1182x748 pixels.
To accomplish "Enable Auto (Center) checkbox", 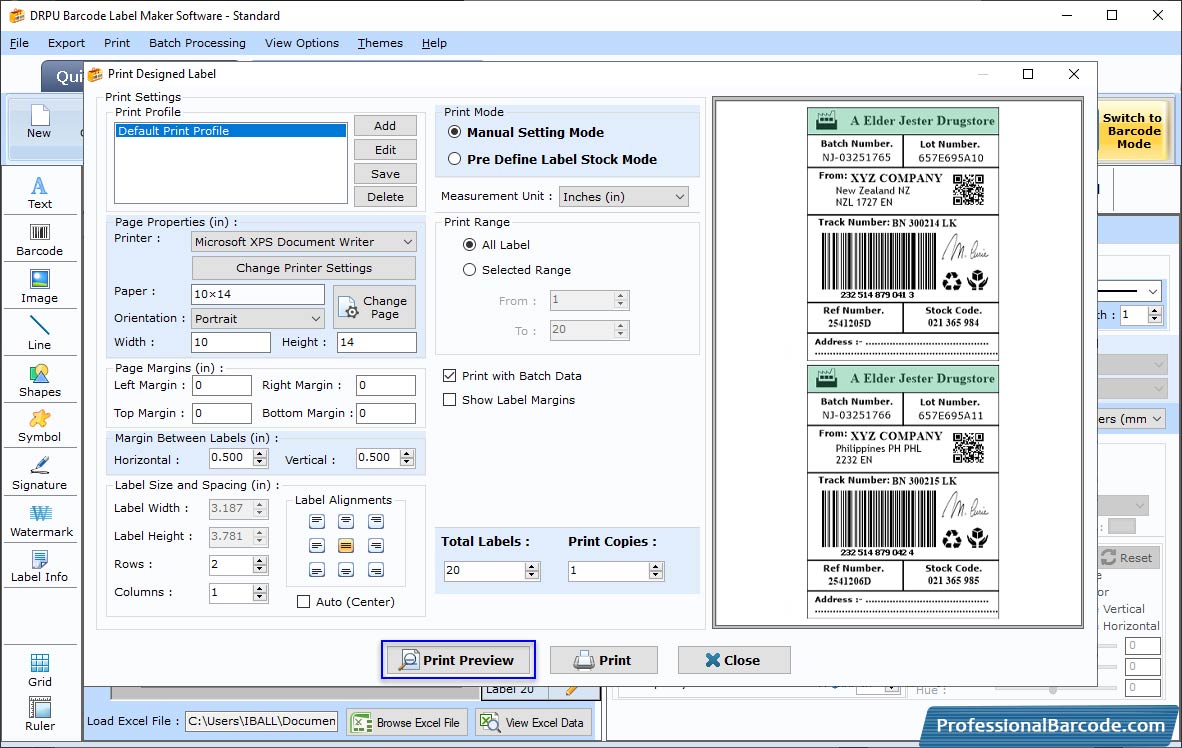I will coord(304,602).
